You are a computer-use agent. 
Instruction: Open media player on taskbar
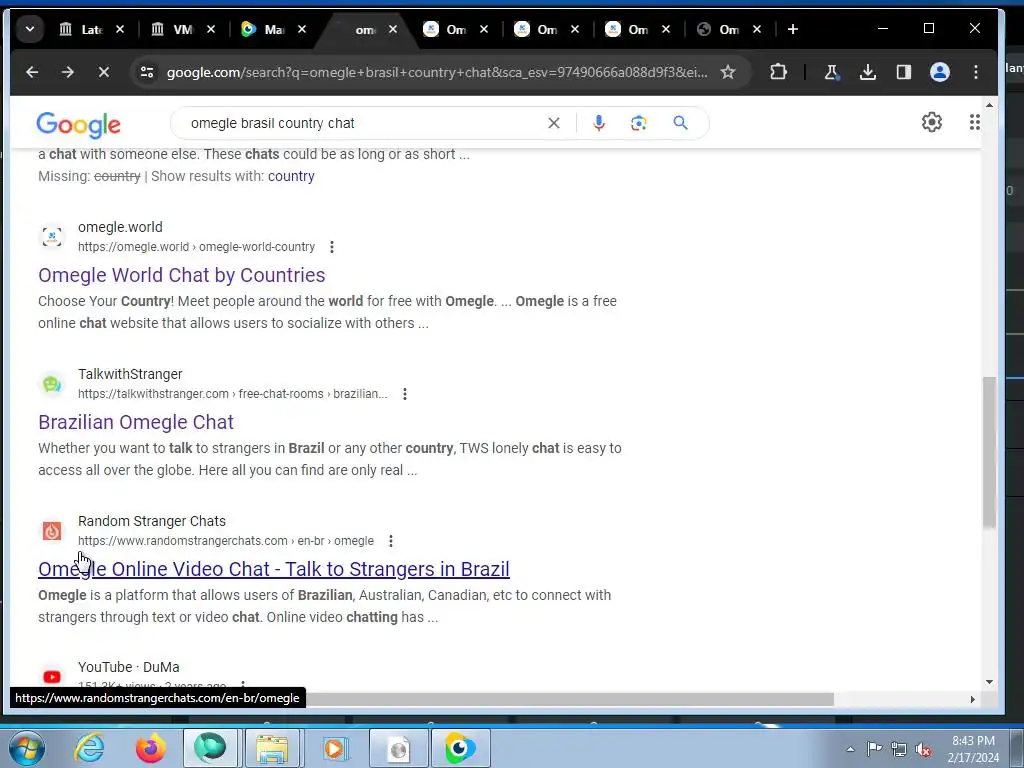(334, 748)
